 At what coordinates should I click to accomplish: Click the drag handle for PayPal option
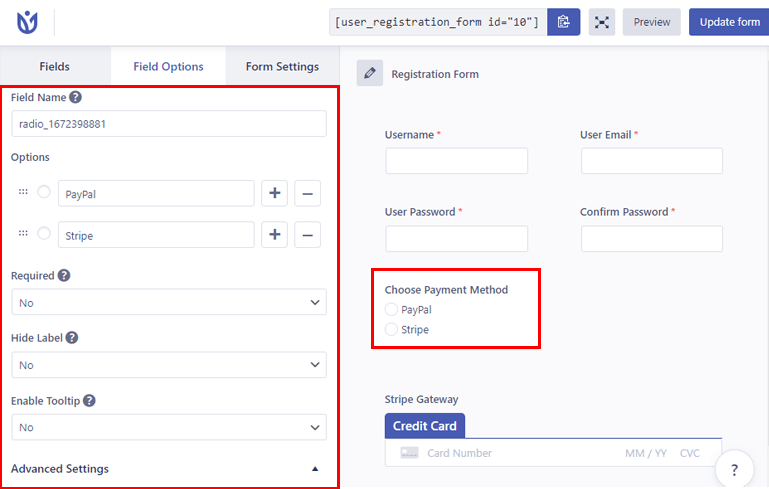23,193
